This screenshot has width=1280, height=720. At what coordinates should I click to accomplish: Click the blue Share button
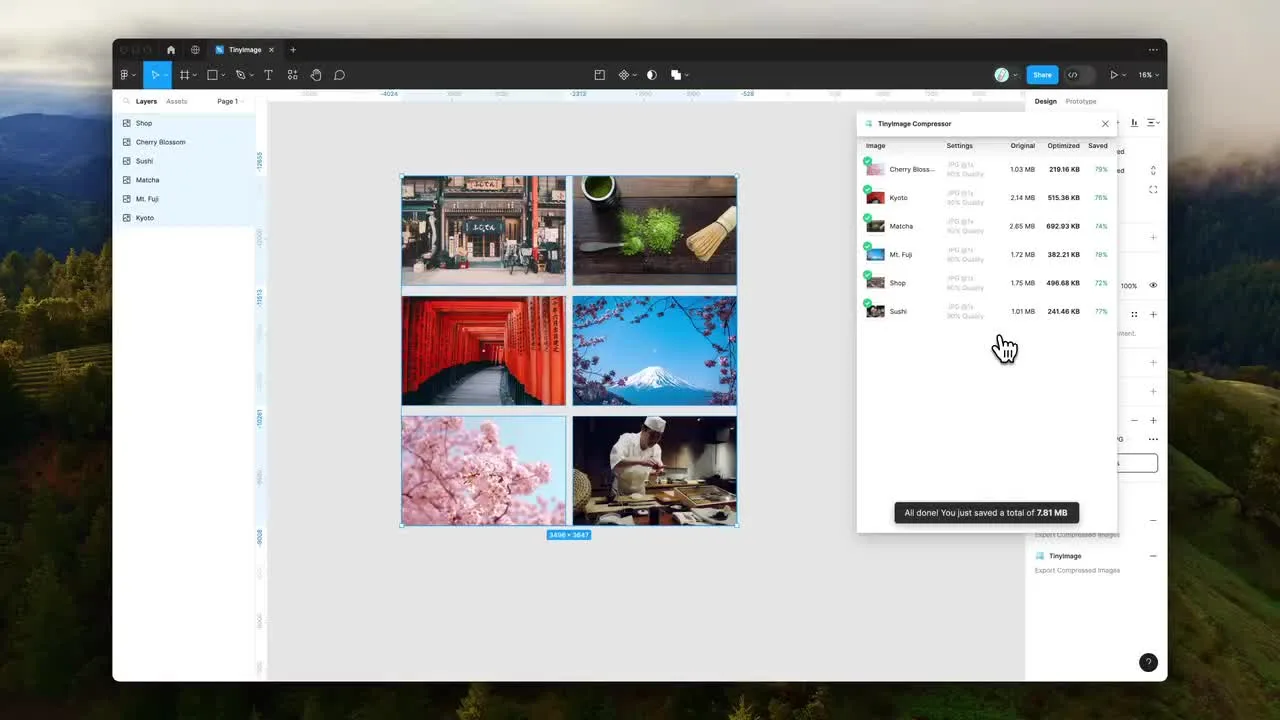pyautogui.click(x=1042, y=75)
